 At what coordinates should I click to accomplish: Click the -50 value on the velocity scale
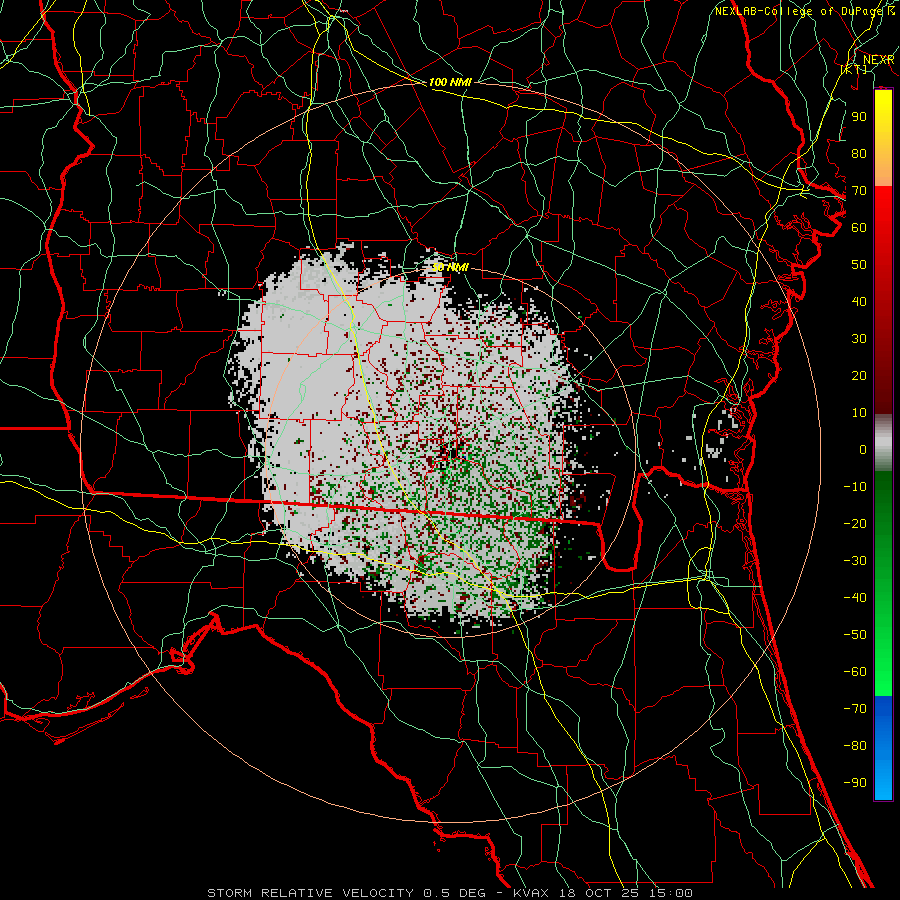(855, 635)
